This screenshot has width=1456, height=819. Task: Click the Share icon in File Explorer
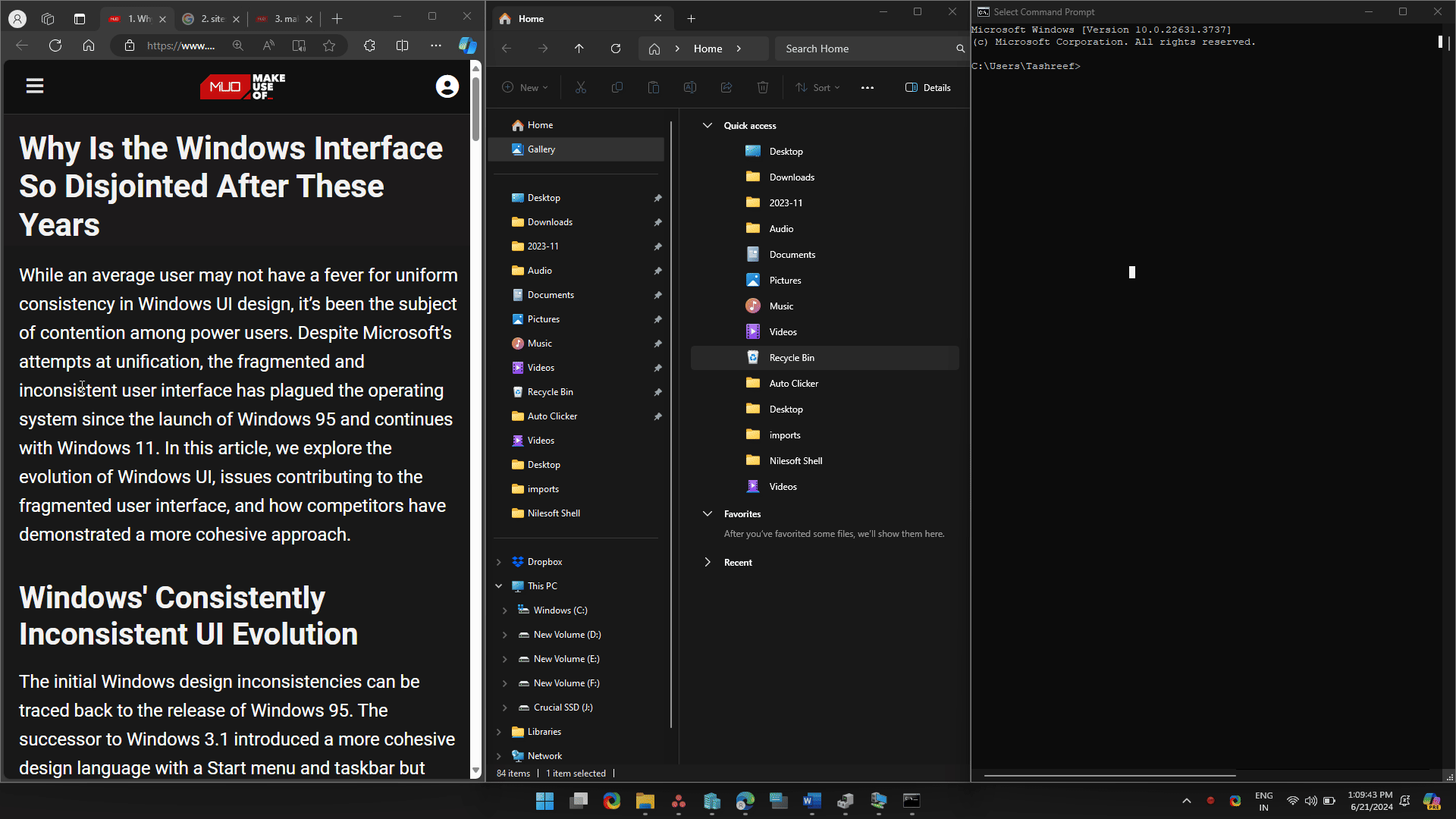726,87
